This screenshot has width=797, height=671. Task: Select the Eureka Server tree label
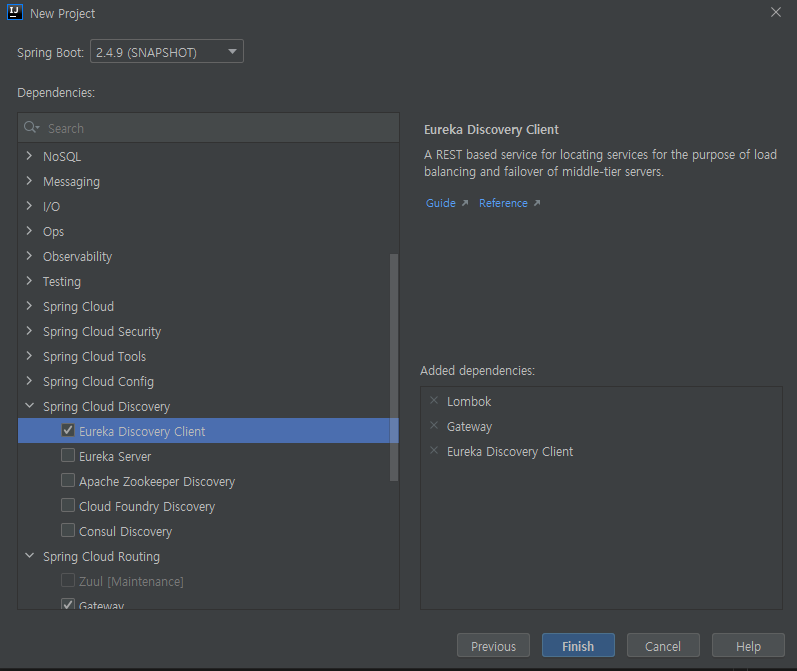tap(115, 456)
